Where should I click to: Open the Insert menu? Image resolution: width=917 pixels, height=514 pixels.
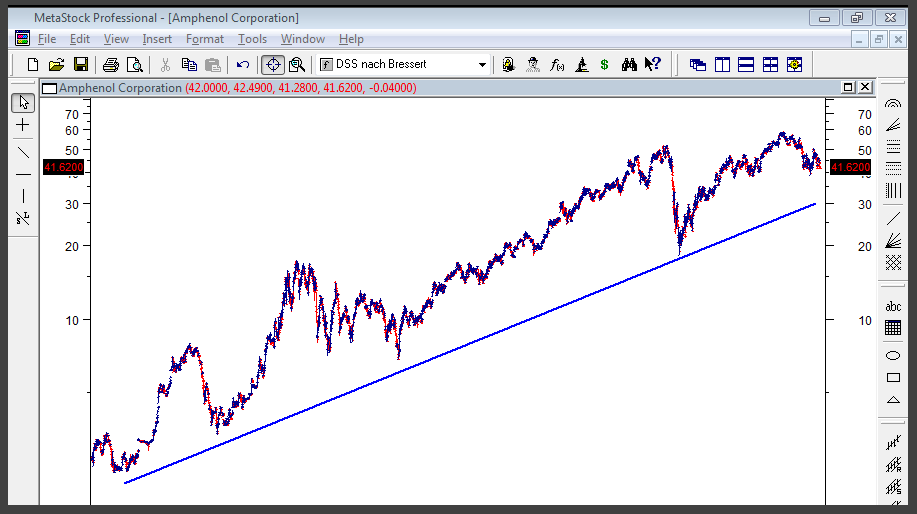click(157, 39)
